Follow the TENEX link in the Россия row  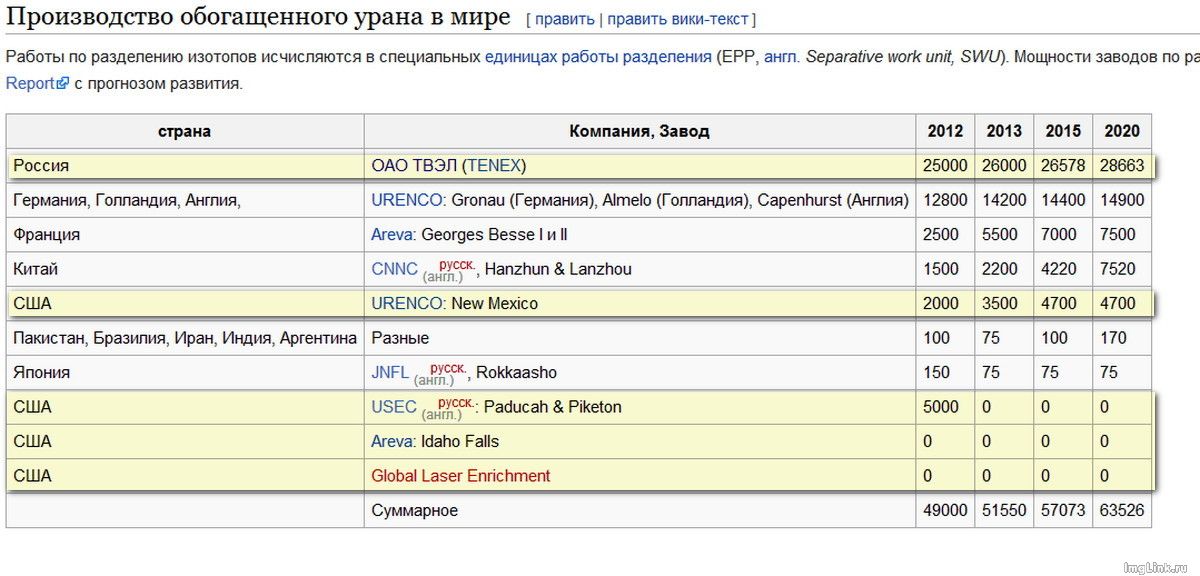(493, 166)
